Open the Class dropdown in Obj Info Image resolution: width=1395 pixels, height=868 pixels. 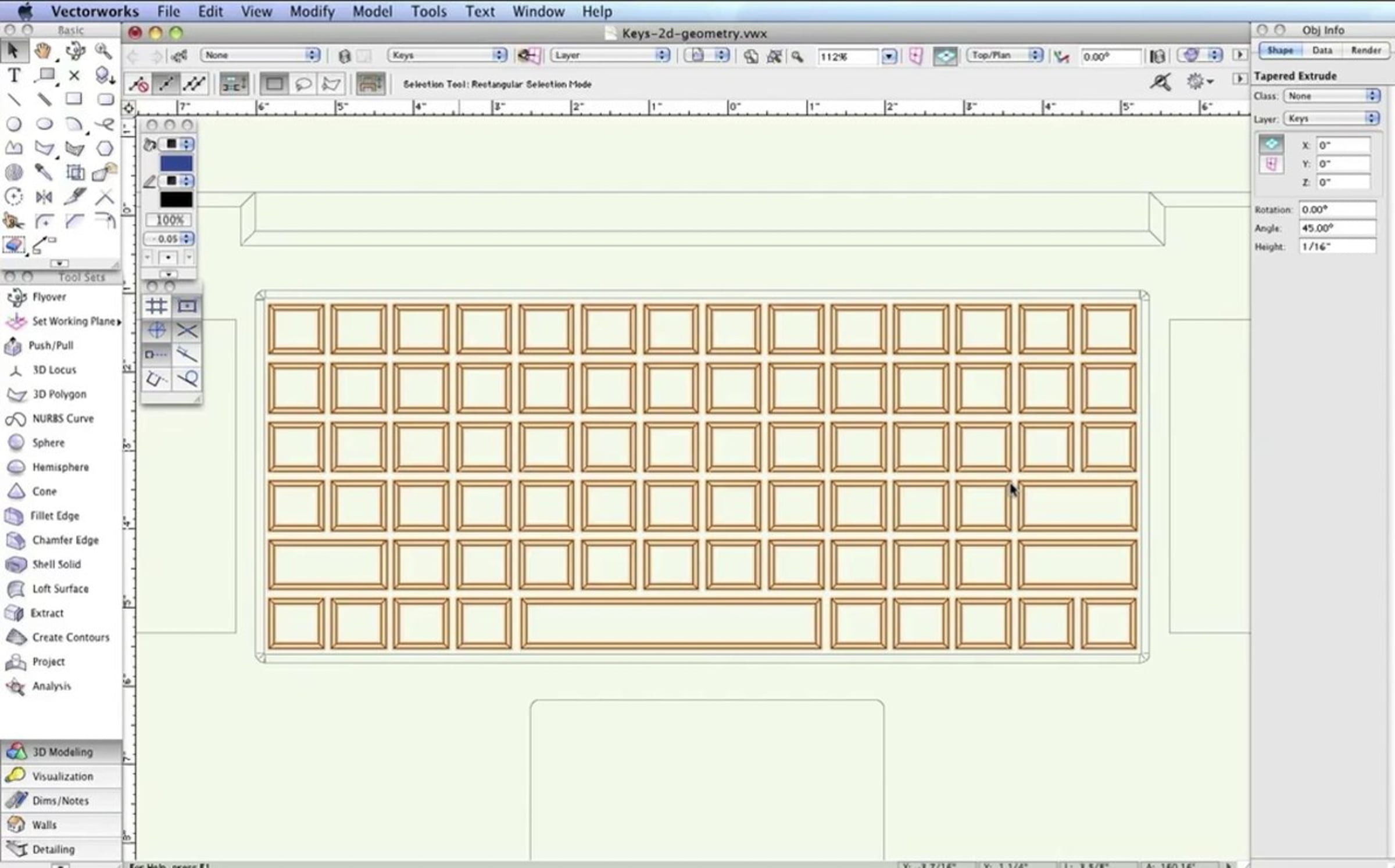tap(1332, 96)
